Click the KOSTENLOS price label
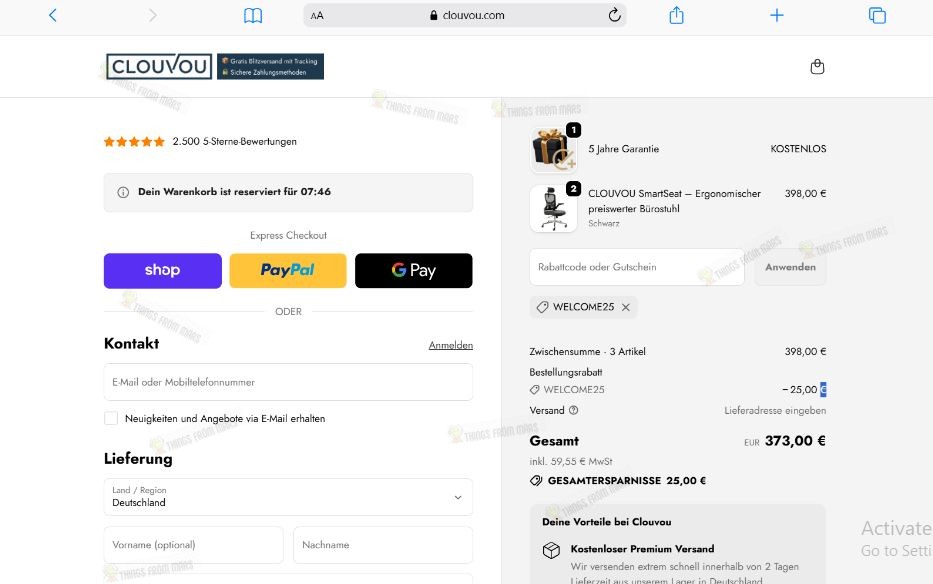Screen dimensions: 933x584 798,149
